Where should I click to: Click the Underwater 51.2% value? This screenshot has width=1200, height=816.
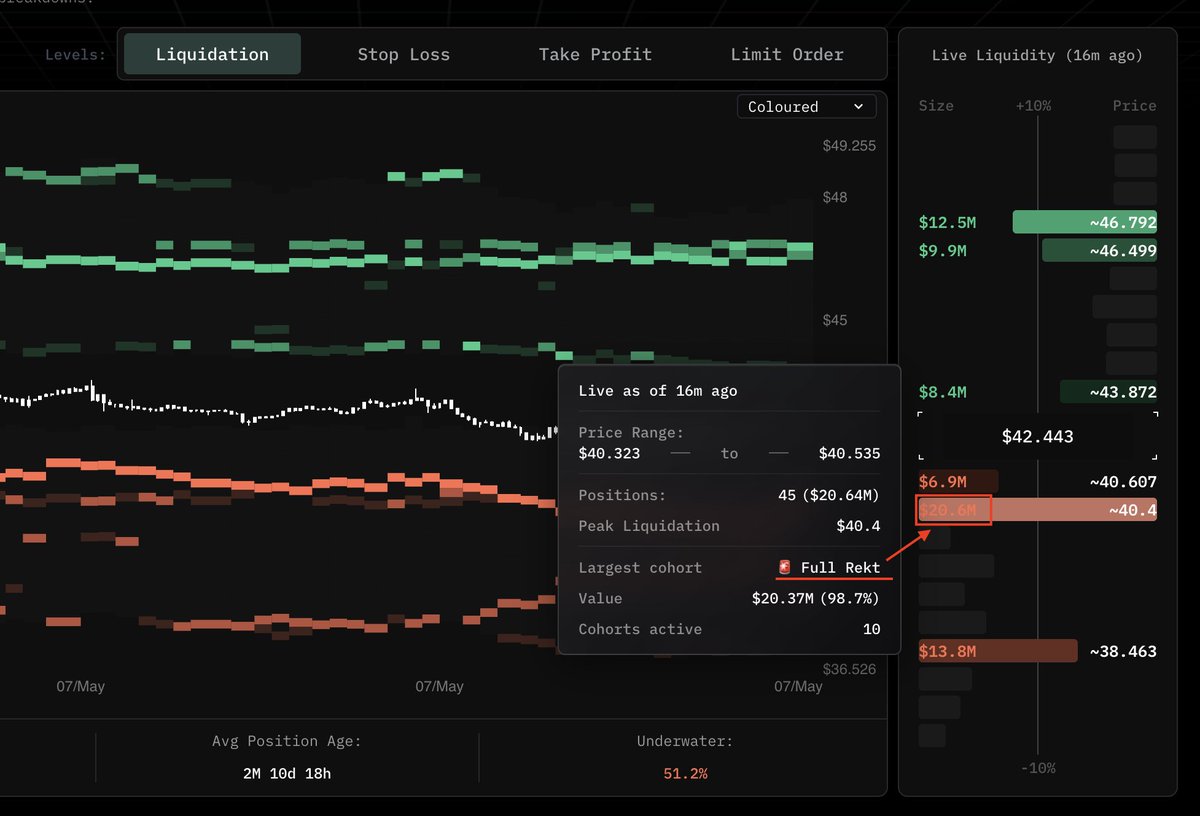click(685, 773)
